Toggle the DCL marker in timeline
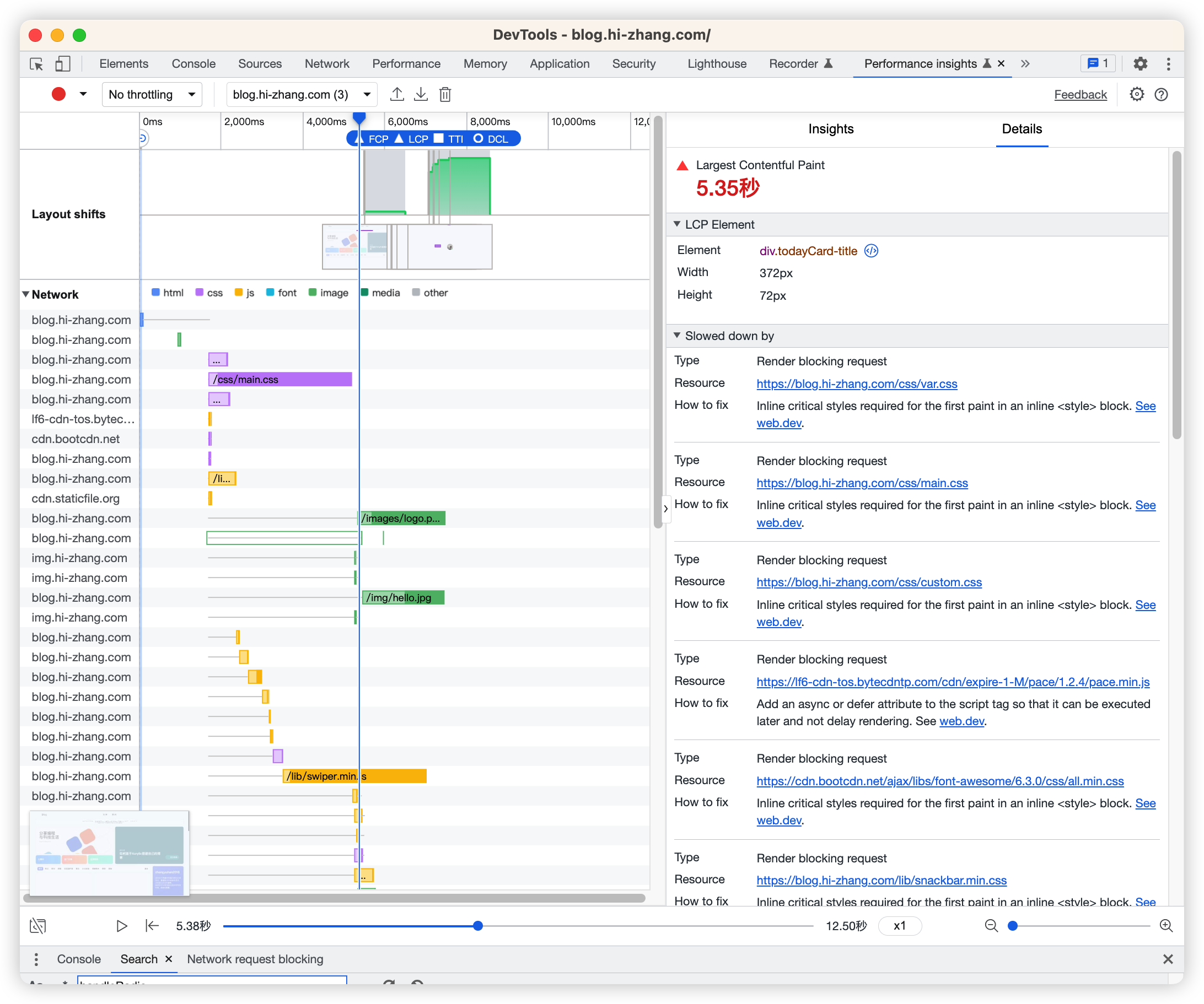This screenshot has width=1204, height=1004. 491,139
